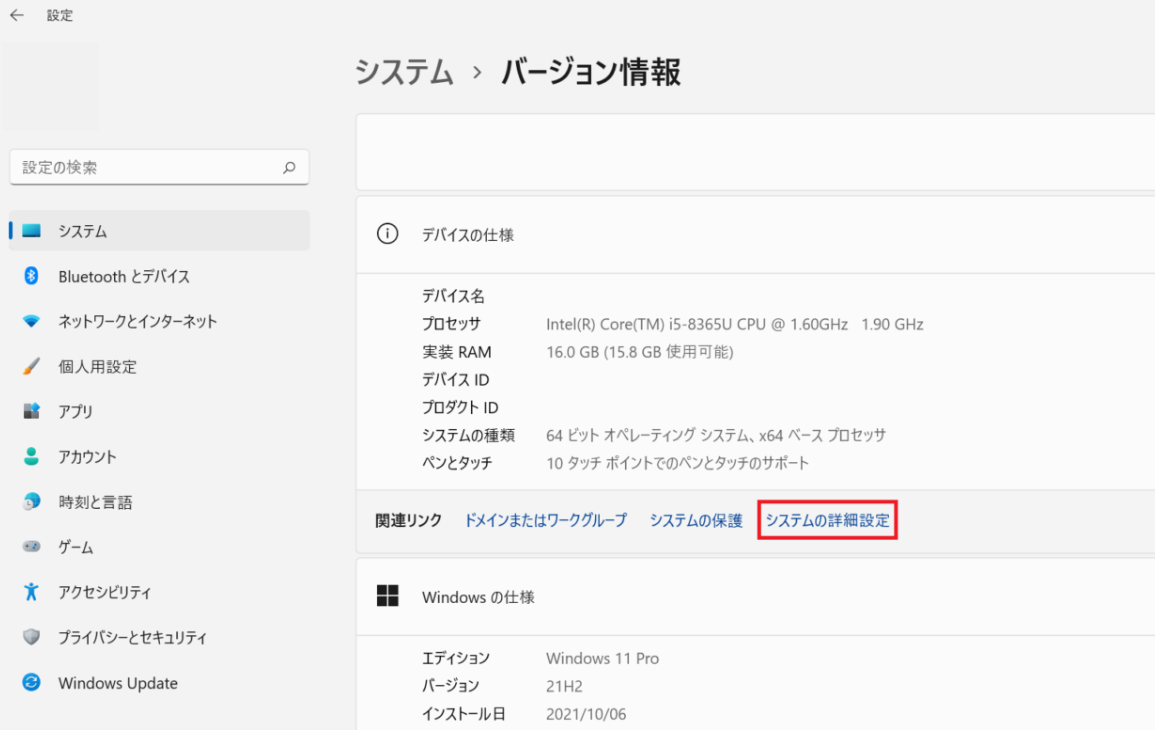The image size is (1155, 730).
Task: Open ゲーム settings
Action: coord(159,547)
